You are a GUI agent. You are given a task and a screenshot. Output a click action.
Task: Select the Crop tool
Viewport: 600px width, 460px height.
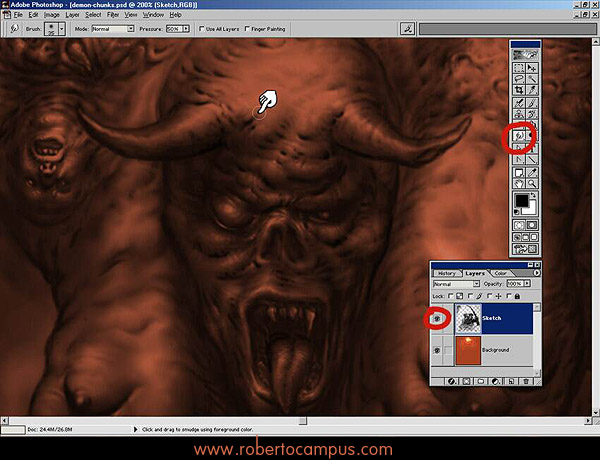coord(519,90)
